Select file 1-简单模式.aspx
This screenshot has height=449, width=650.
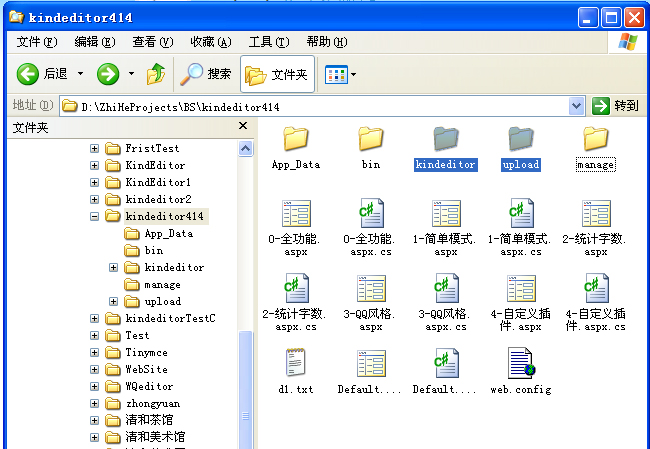pyautogui.click(x=446, y=228)
